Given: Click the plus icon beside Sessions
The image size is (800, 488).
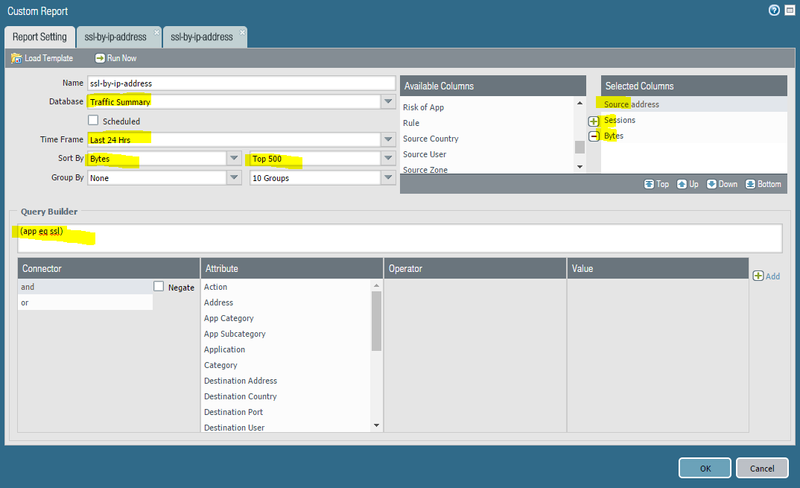Looking at the screenshot, I should tap(594, 121).
